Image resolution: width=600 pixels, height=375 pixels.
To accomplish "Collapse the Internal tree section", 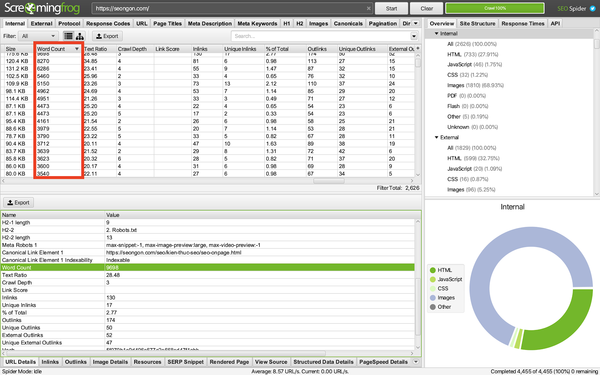I will 437,34.
